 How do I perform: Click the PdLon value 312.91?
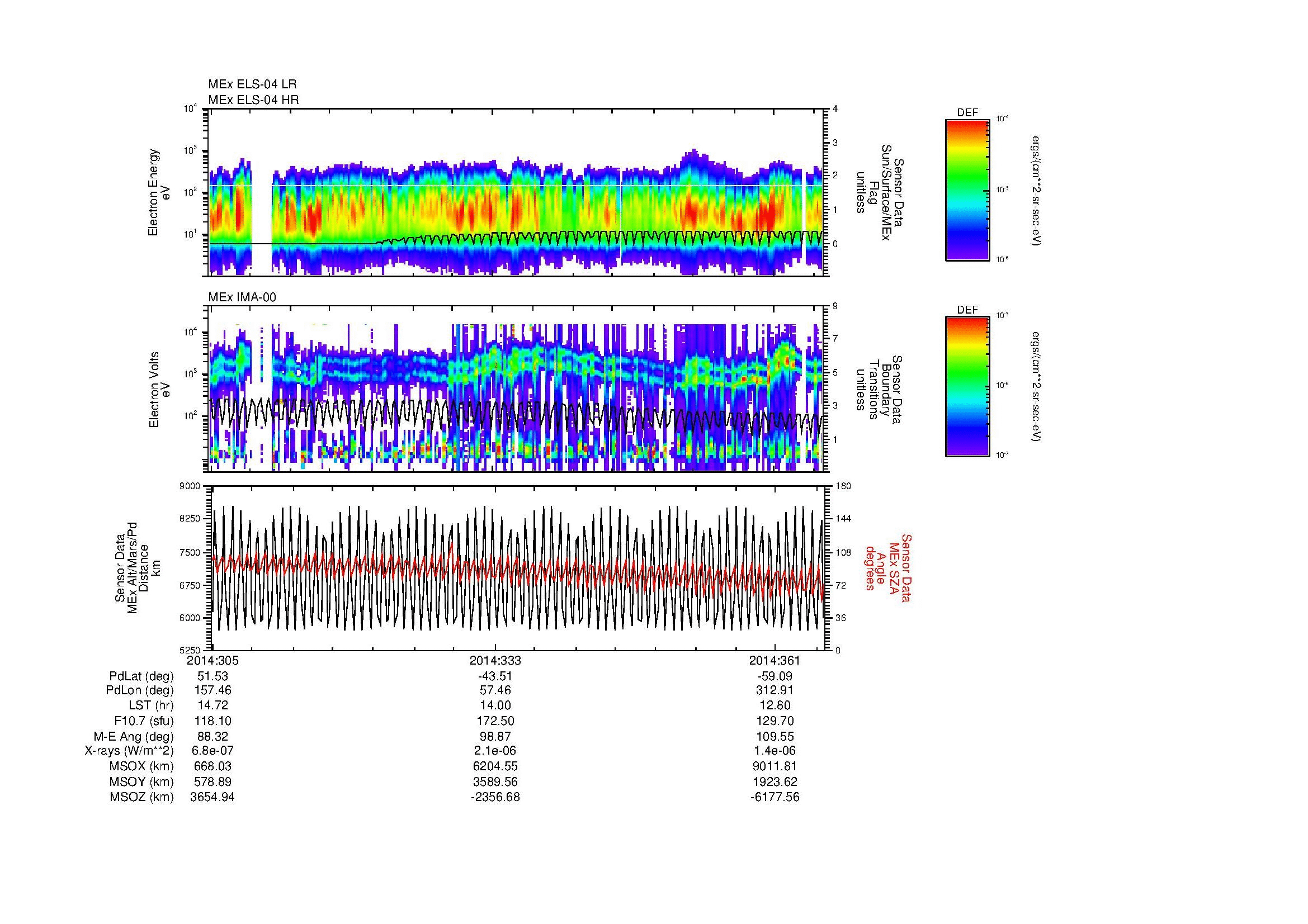(775, 690)
